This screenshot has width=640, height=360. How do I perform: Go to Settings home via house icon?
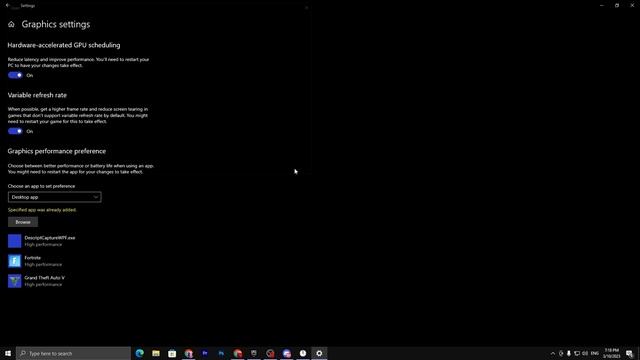coord(11,24)
